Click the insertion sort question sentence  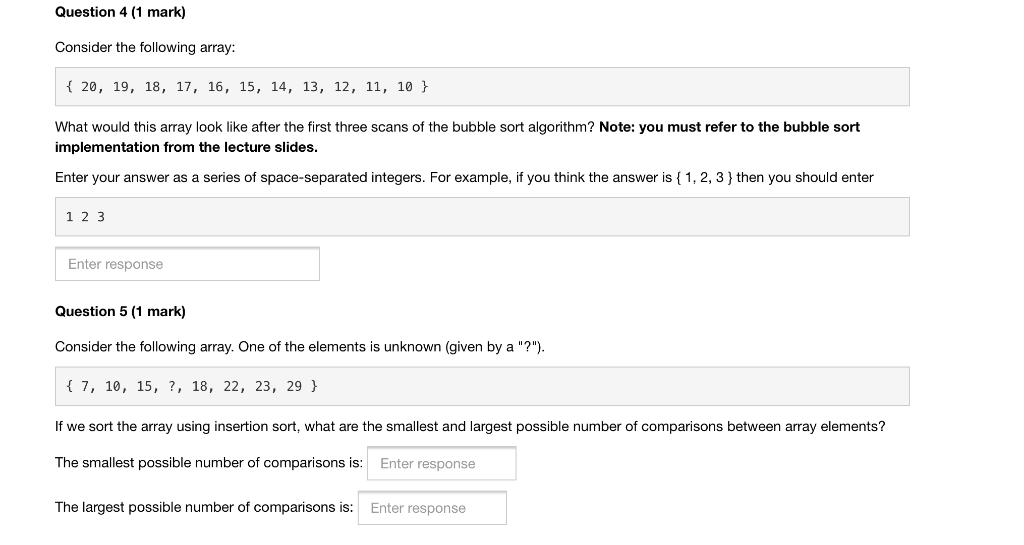(470, 427)
